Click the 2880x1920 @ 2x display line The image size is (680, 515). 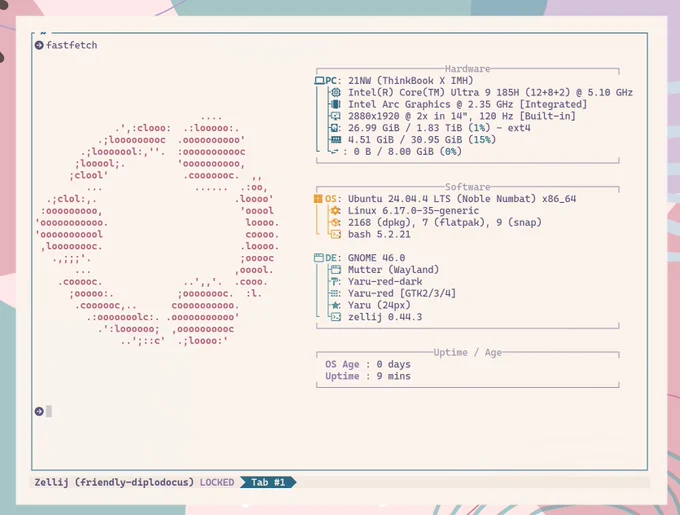[x=462, y=116]
